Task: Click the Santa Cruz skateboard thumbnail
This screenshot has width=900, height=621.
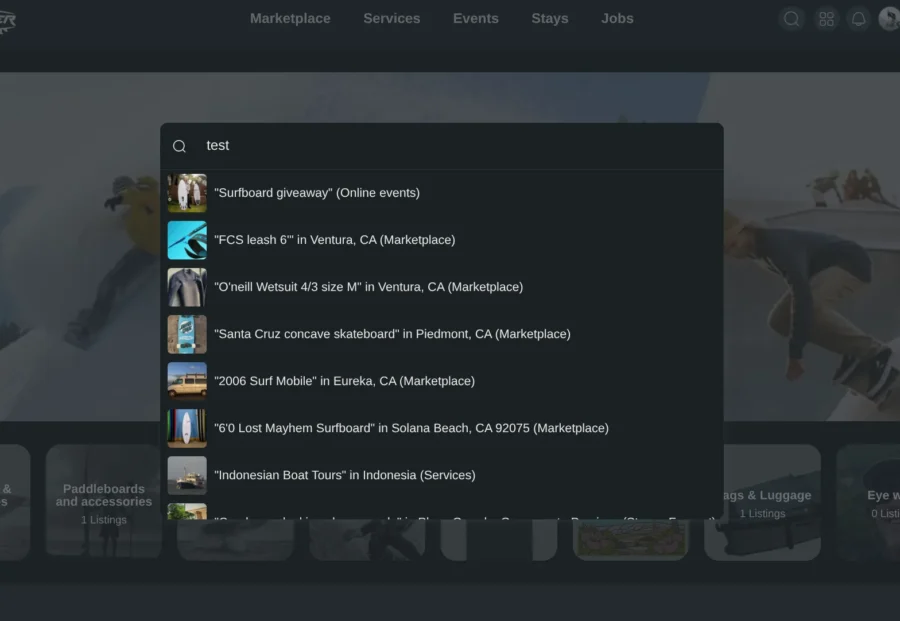Action: click(187, 334)
